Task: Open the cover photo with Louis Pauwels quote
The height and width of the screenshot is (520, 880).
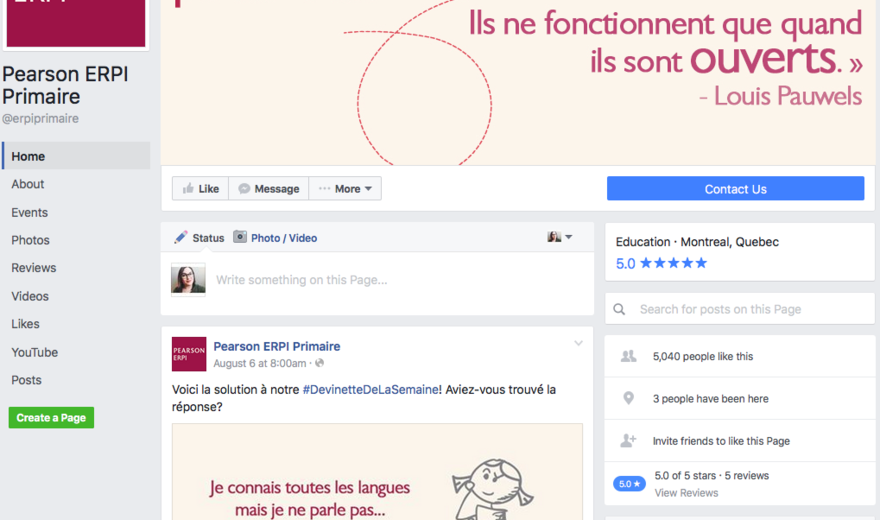Action: point(517,82)
